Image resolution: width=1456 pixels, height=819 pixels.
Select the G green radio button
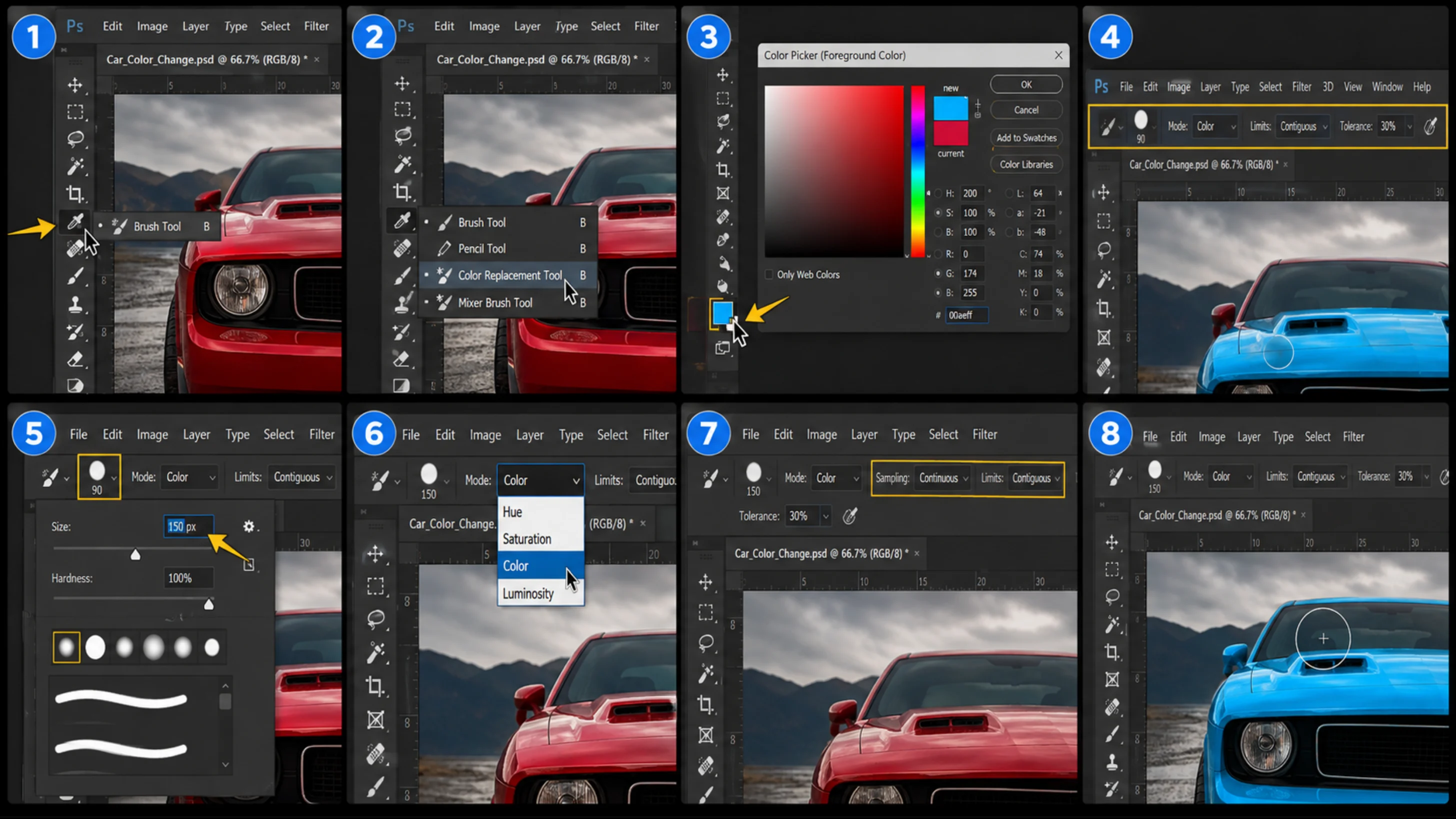click(938, 273)
